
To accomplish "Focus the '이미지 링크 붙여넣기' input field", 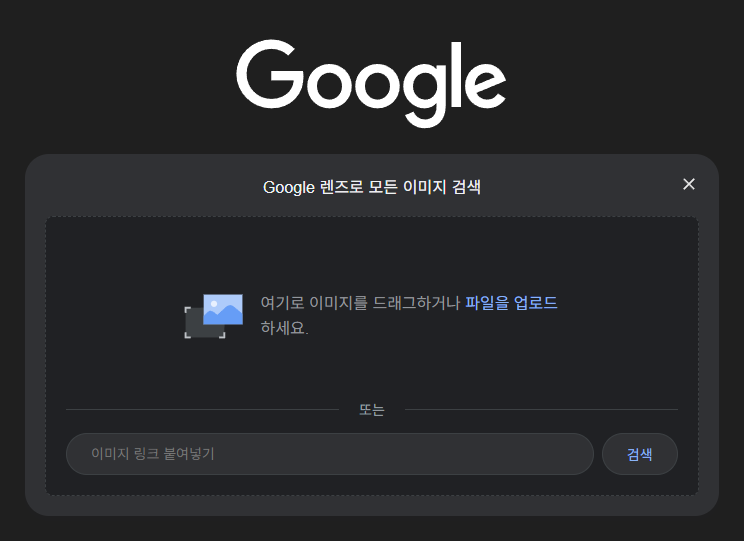I will (x=330, y=454).
